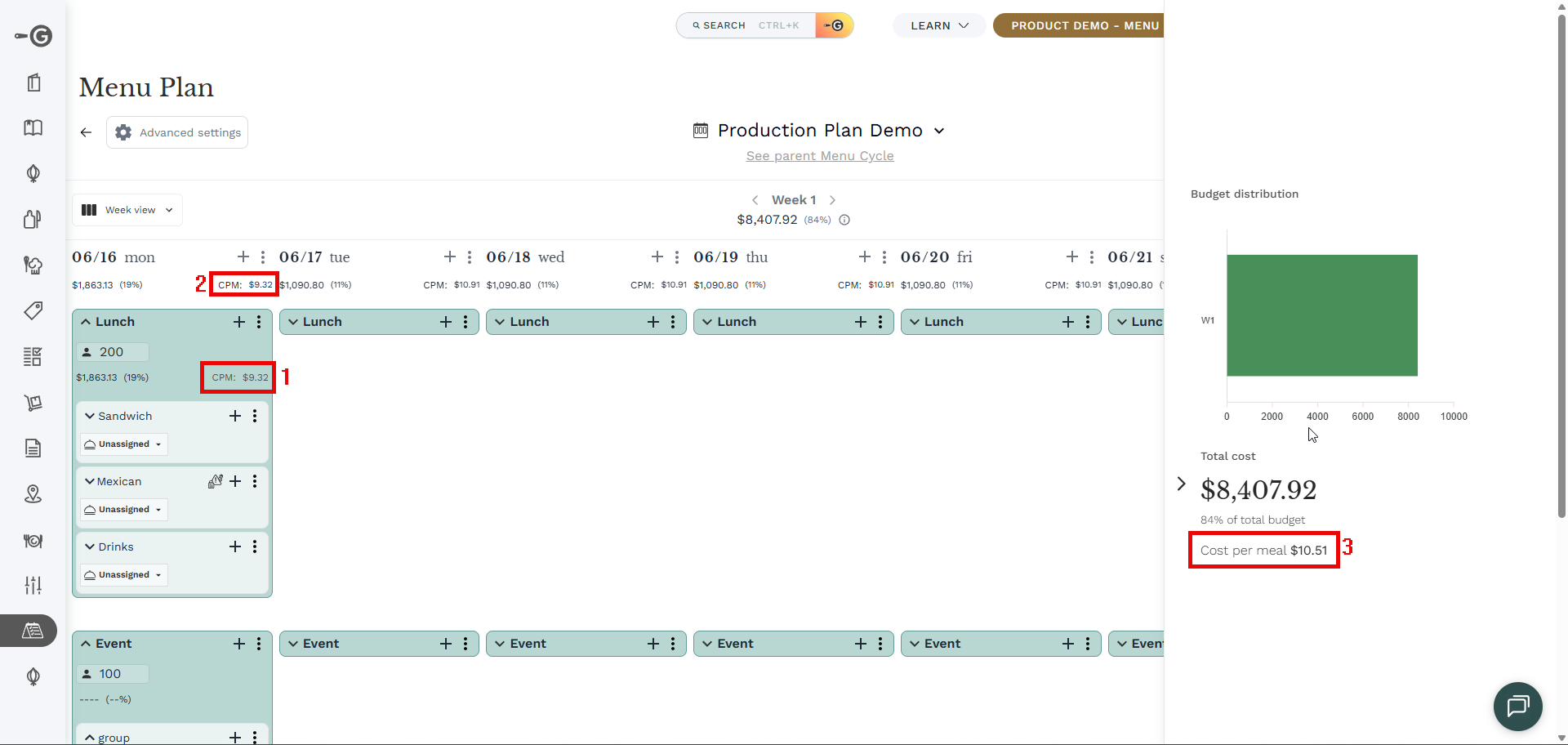Click the PRODUCT DEMO - MENU button

pos(1078,25)
